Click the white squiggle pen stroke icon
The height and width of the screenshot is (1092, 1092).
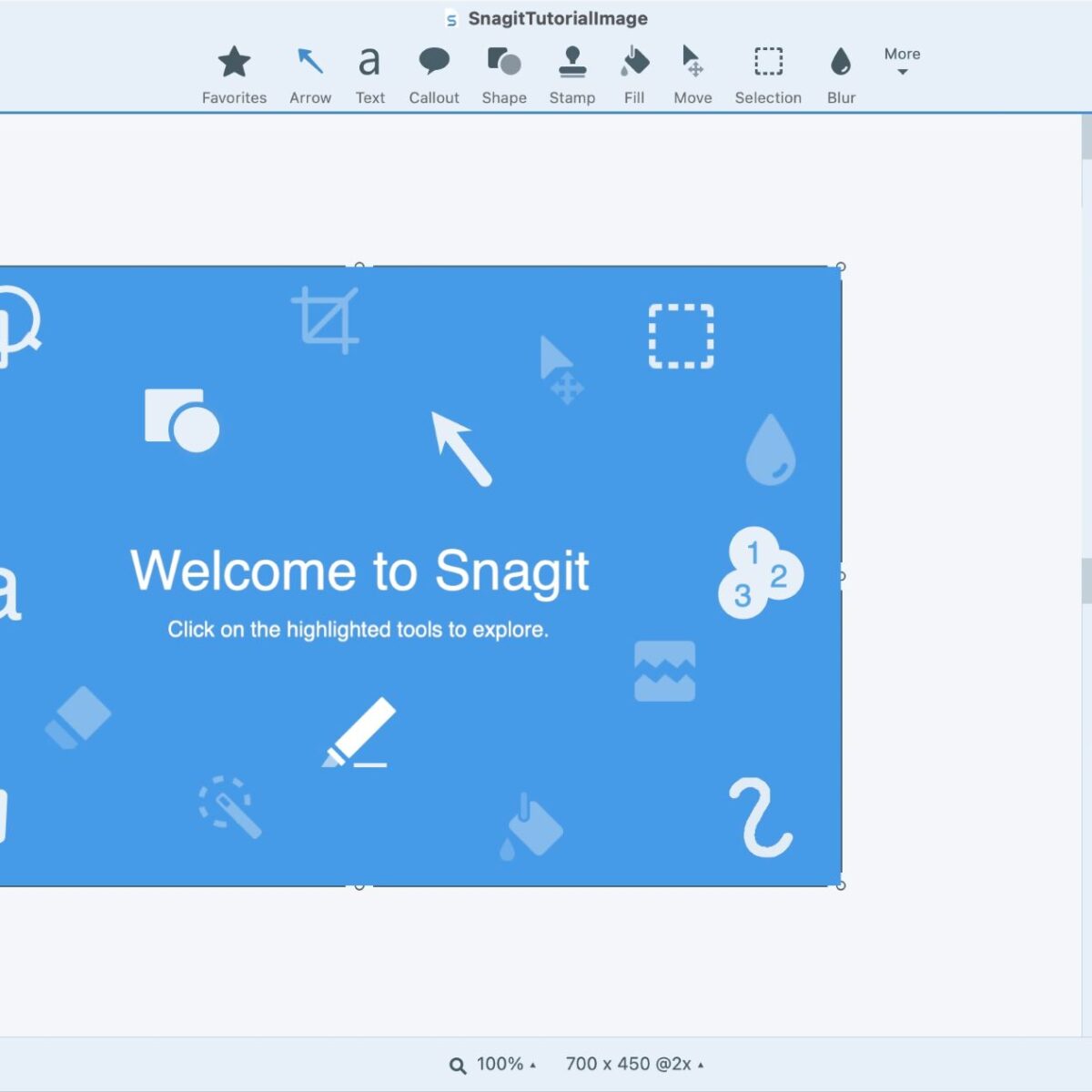[x=761, y=817]
